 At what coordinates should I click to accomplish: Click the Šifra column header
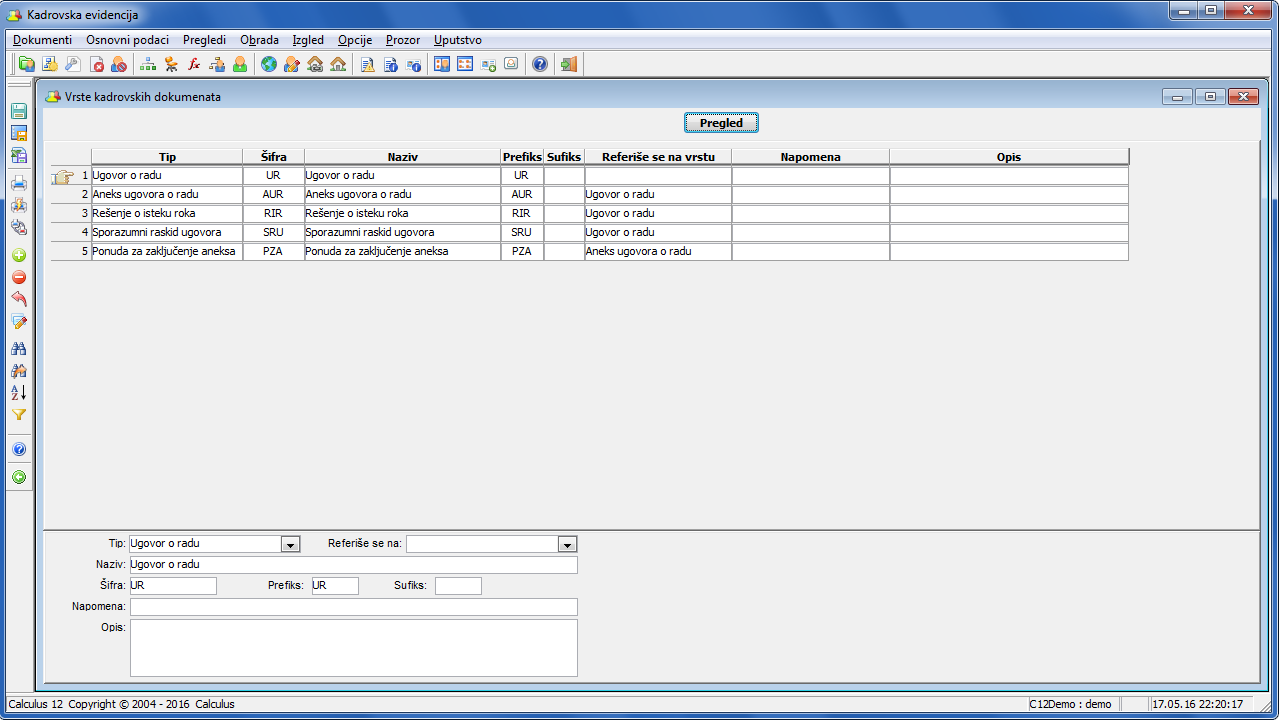[273, 157]
